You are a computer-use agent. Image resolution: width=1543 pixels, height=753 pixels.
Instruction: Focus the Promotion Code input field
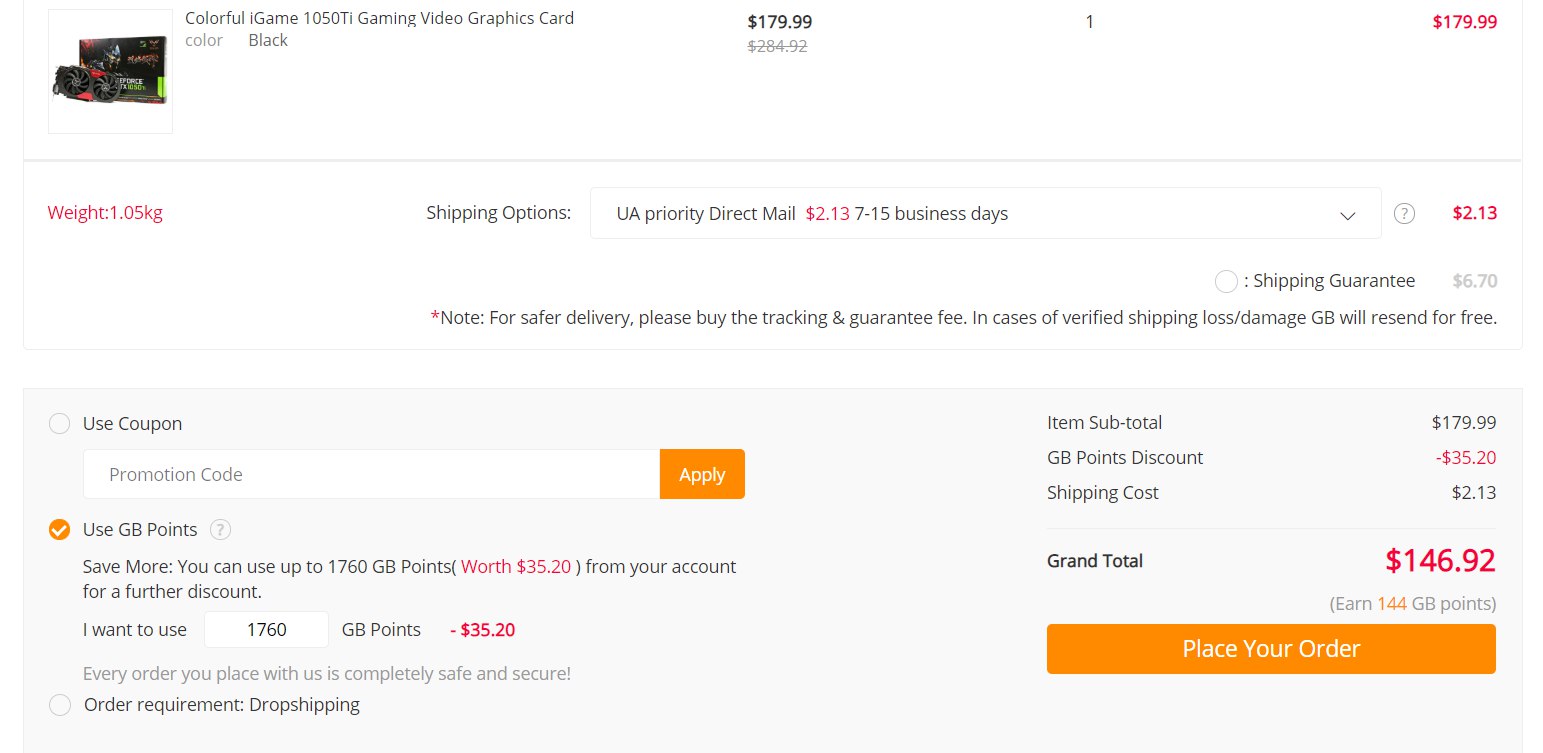tap(371, 474)
